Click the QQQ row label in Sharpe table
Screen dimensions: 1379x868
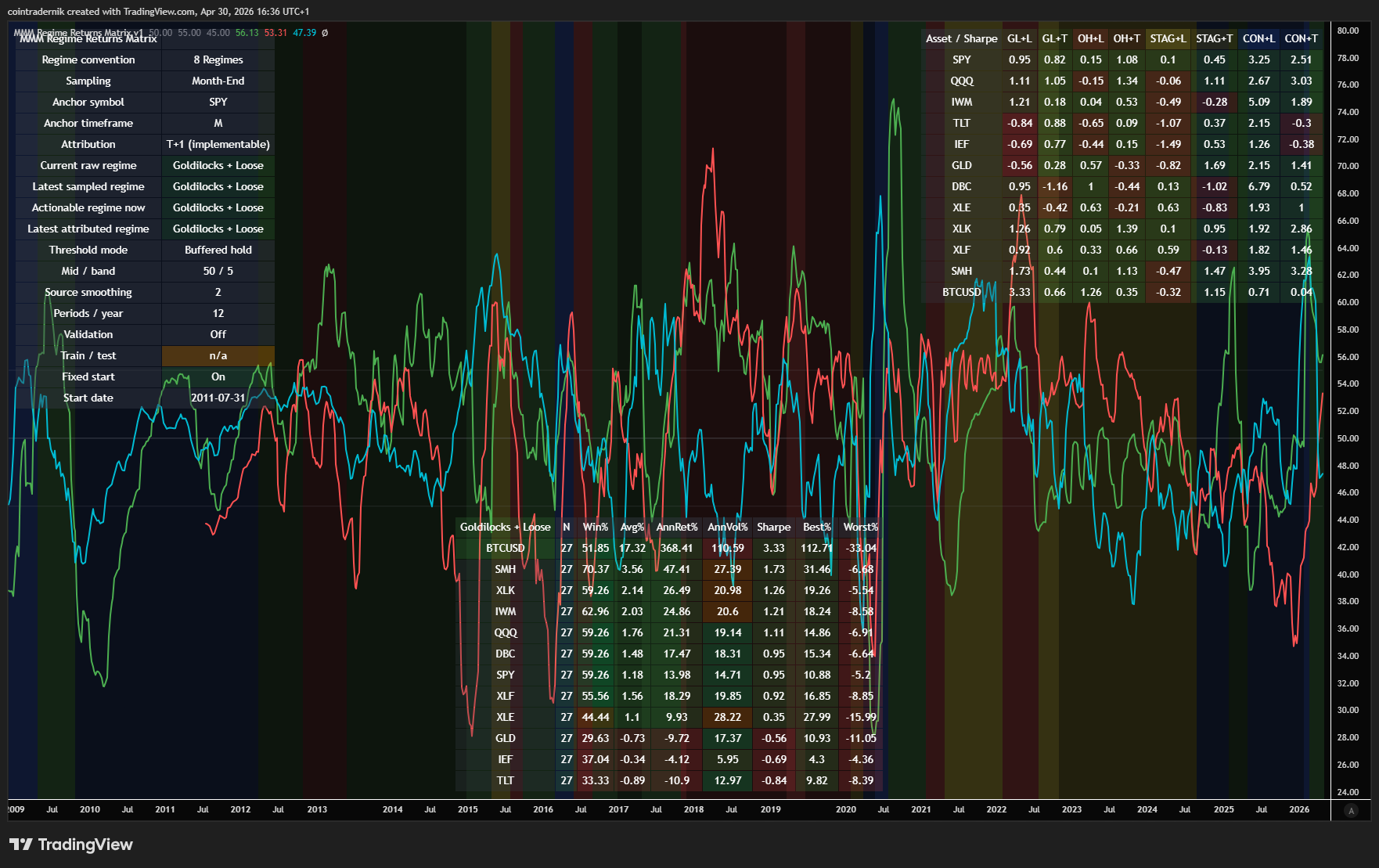[x=962, y=81]
